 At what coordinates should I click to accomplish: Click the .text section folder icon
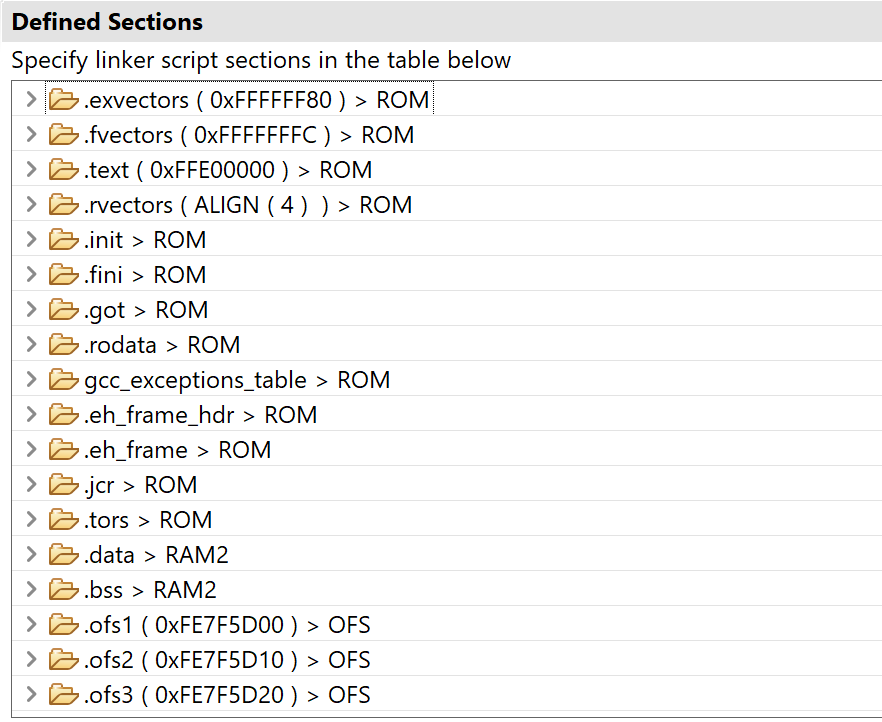pos(63,169)
